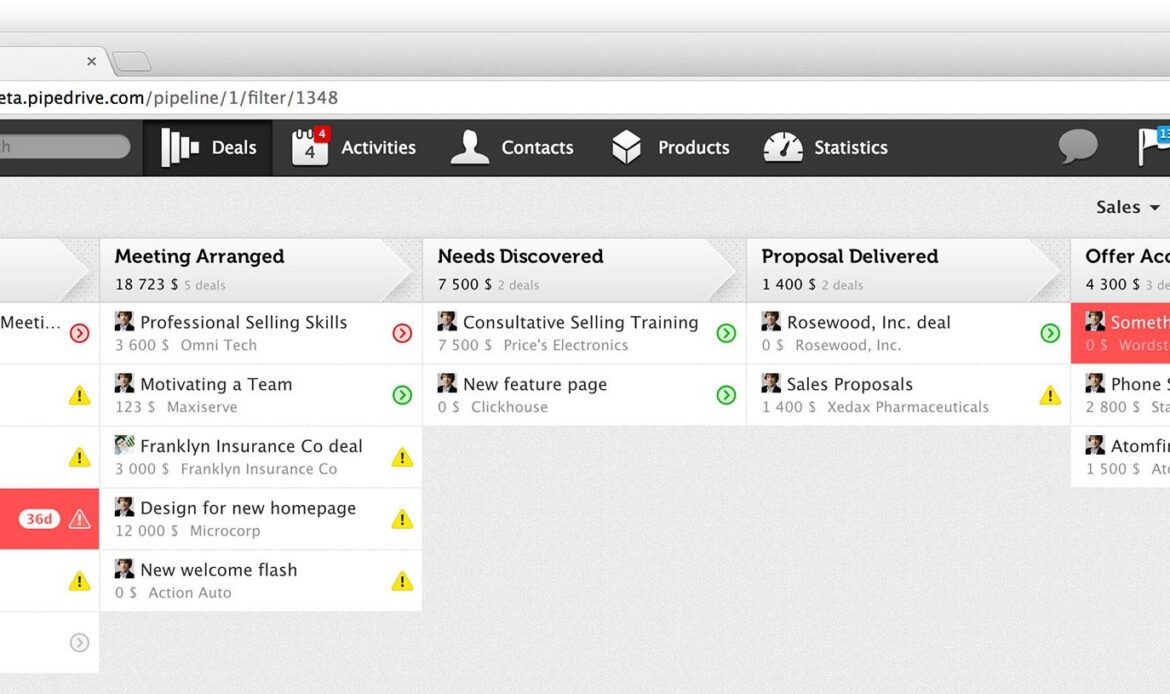The width and height of the screenshot is (1170, 694).
Task: Click Omni Tech organization name
Action: (x=219, y=346)
